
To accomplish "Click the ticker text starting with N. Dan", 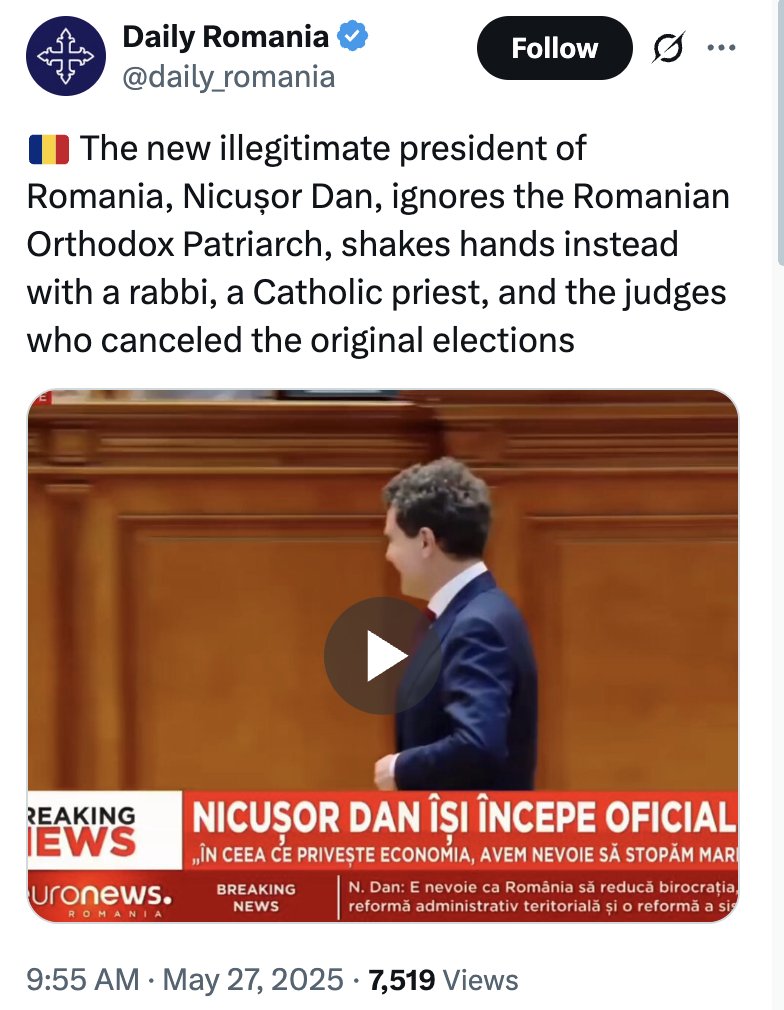I will (x=542, y=896).
